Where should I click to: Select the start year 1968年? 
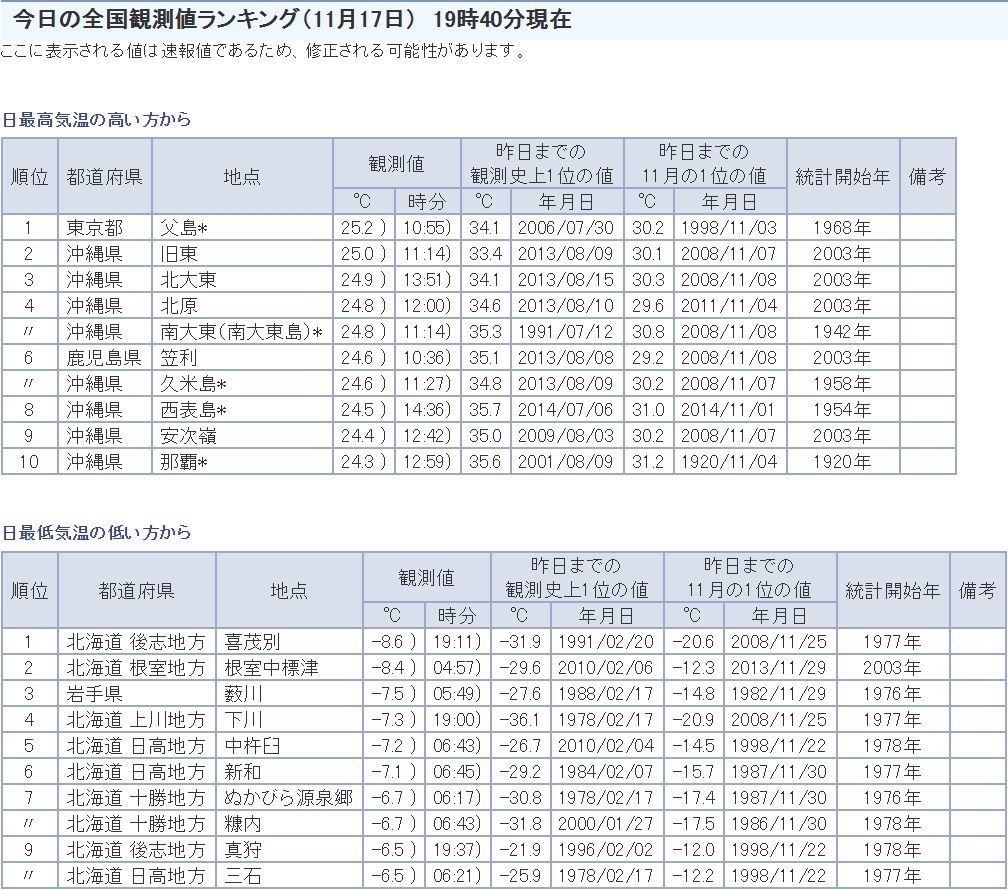pyautogui.click(x=842, y=228)
